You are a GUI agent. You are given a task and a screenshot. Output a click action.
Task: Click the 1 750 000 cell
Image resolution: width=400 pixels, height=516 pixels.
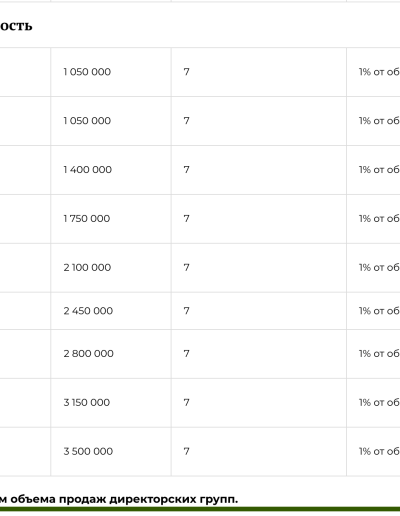coord(87,219)
